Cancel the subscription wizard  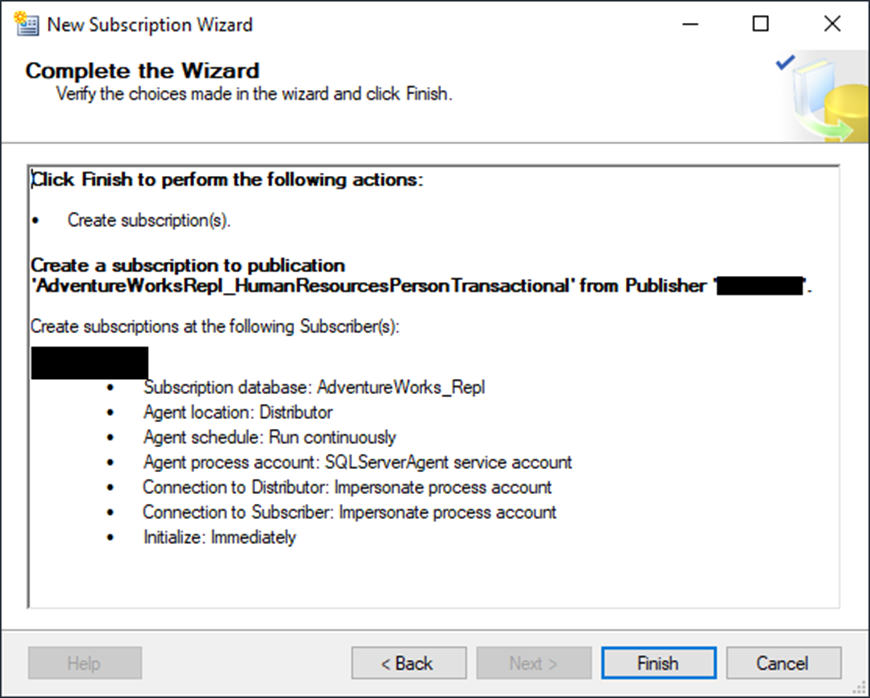(x=783, y=663)
